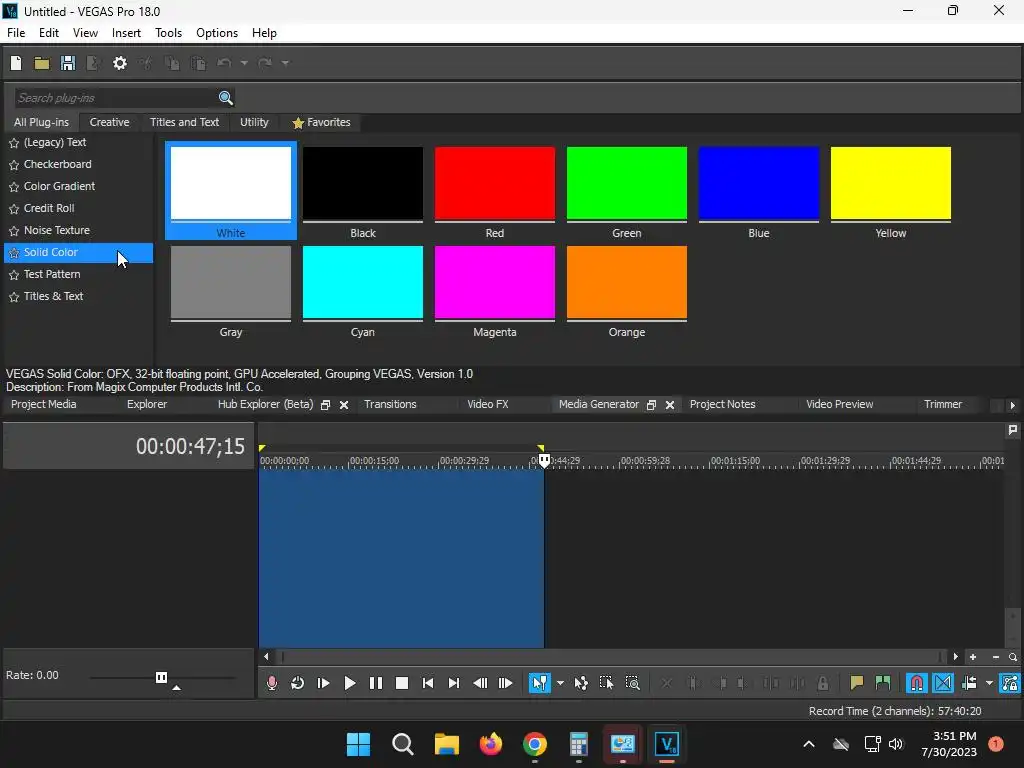Open the Auto Ripple dropdown arrow
This screenshot has height=768, width=1024.
989,683
